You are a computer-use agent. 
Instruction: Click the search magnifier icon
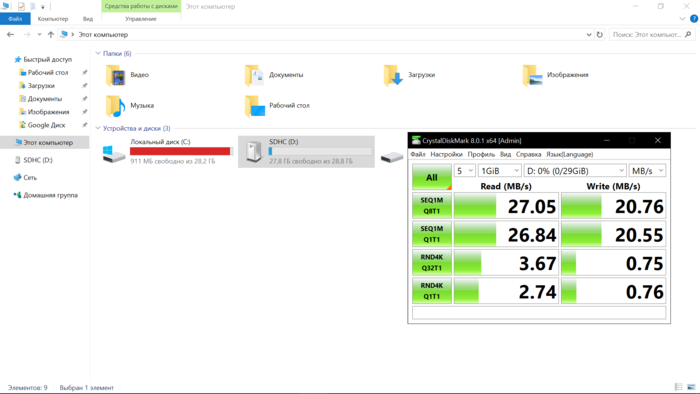(688, 34)
